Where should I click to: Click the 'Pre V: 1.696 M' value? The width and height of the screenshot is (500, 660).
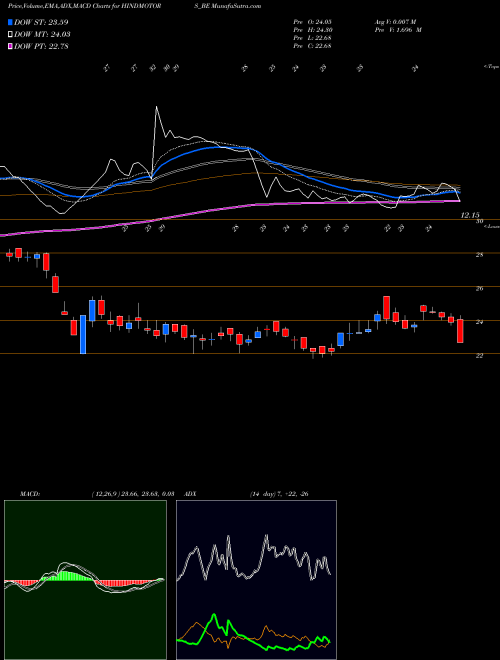(x=400, y=30)
